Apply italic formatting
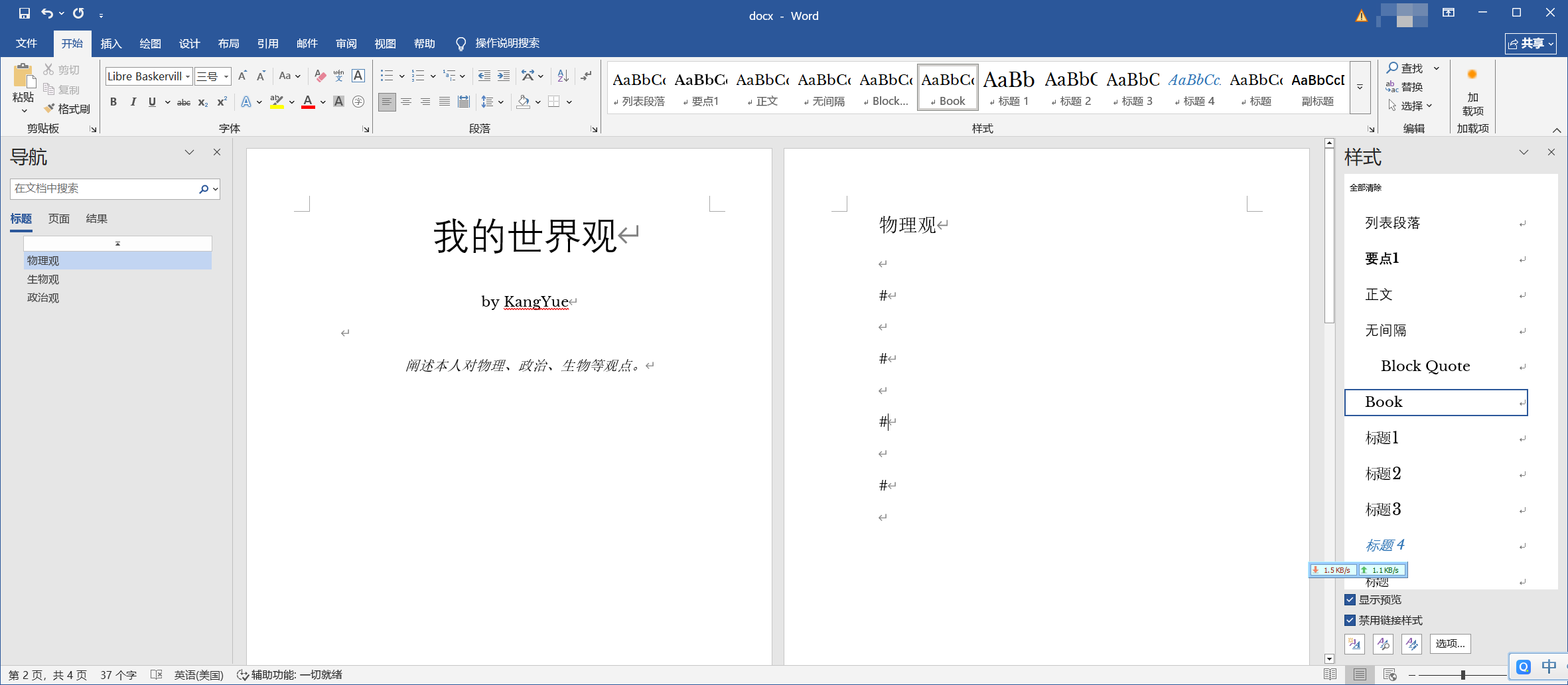This screenshot has width=1568, height=685. (133, 102)
